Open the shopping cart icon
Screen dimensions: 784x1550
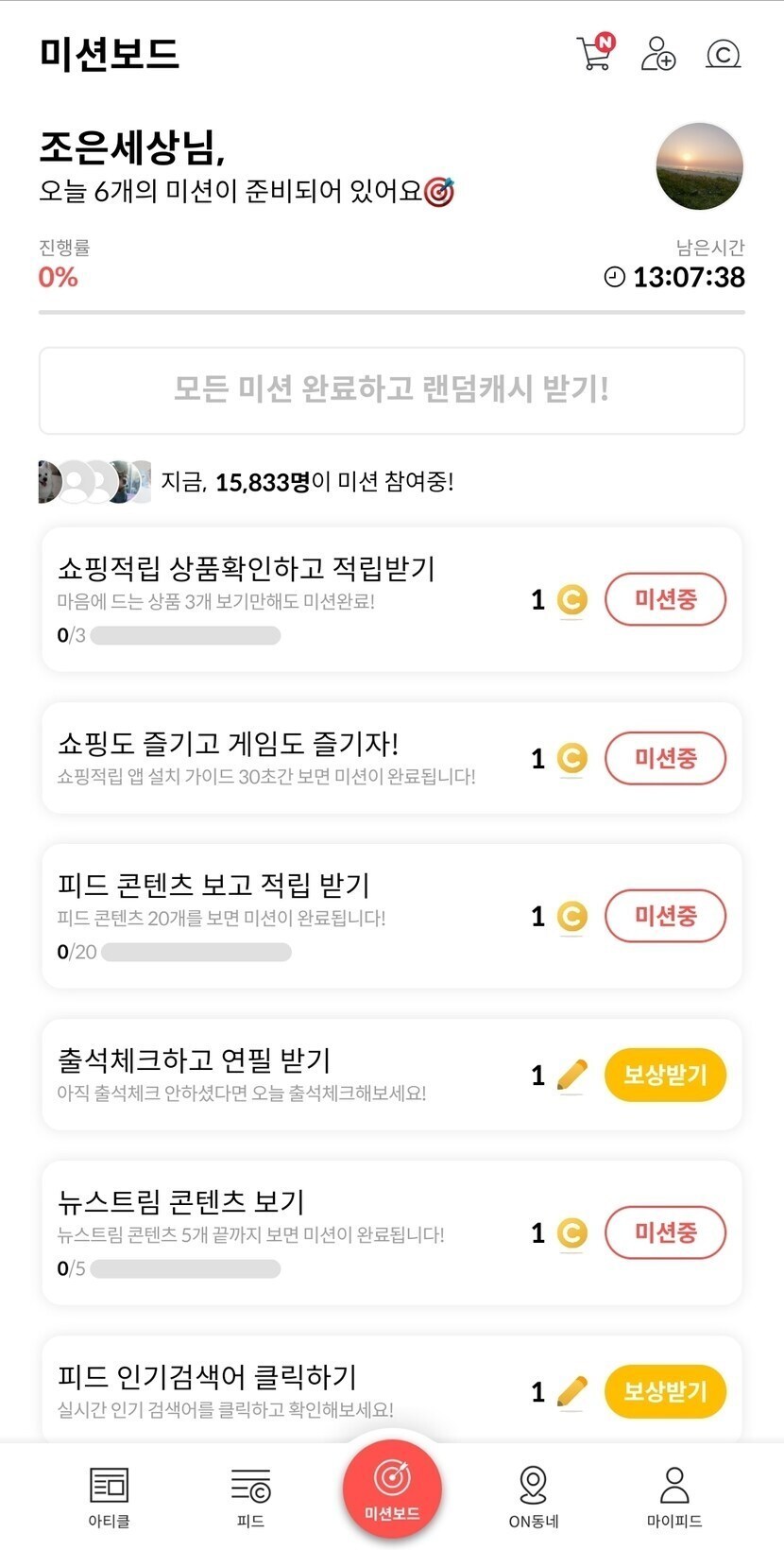coord(594,53)
